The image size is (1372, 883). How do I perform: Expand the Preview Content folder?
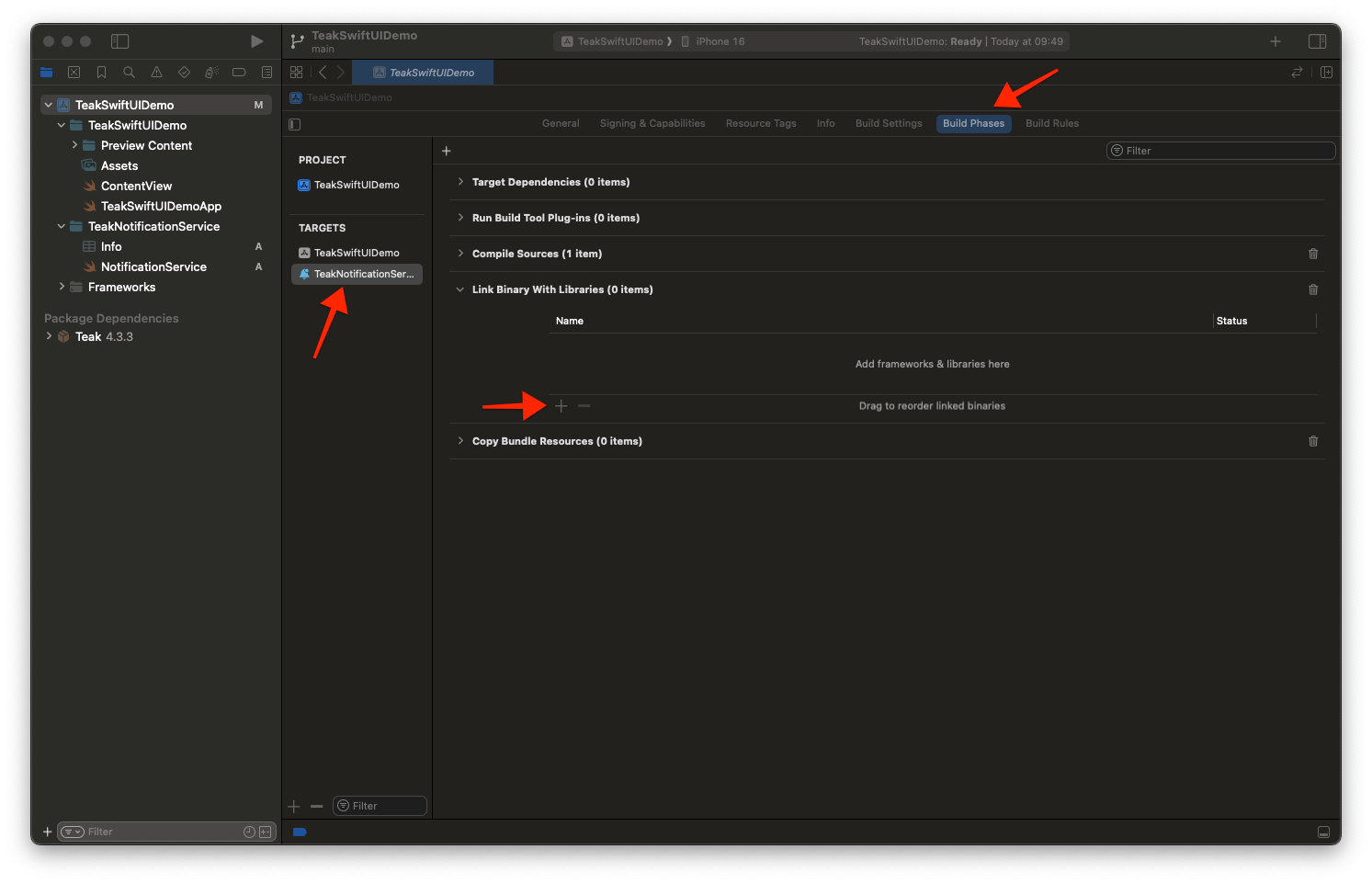click(74, 146)
